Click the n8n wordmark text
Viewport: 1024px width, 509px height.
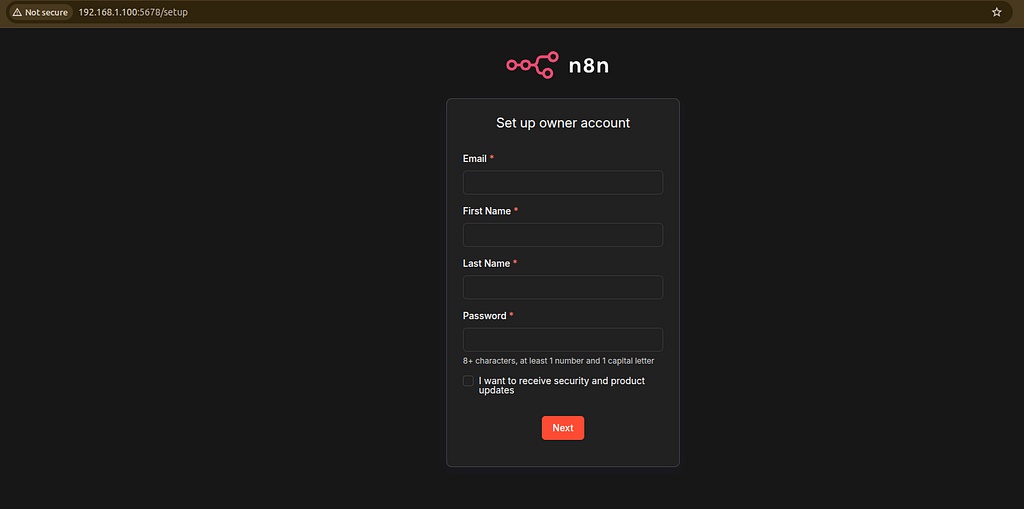(x=588, y=65)
